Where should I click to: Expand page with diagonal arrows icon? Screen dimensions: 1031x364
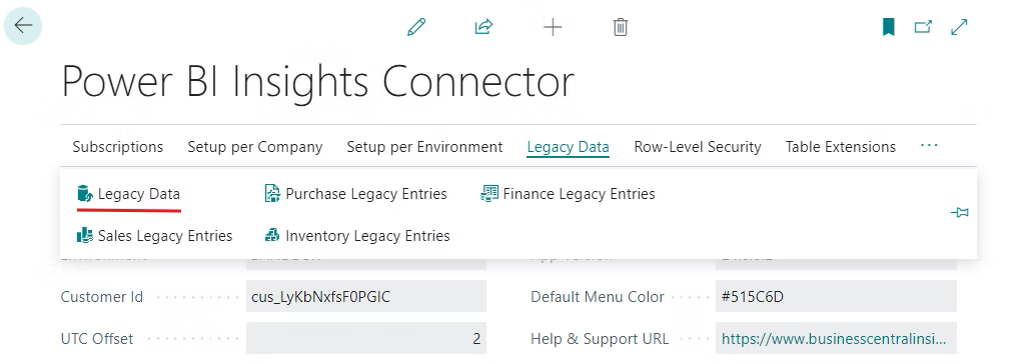coord(959,27)
